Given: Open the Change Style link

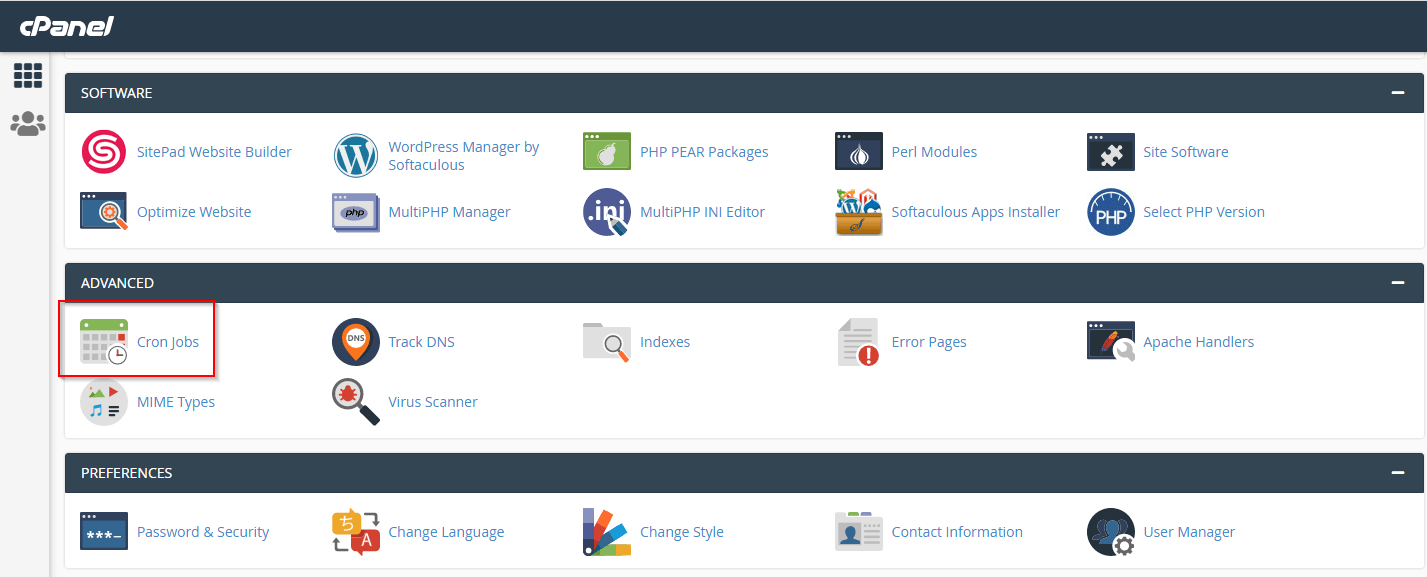Looking at the screenshot, I should [x=682, y=532].
